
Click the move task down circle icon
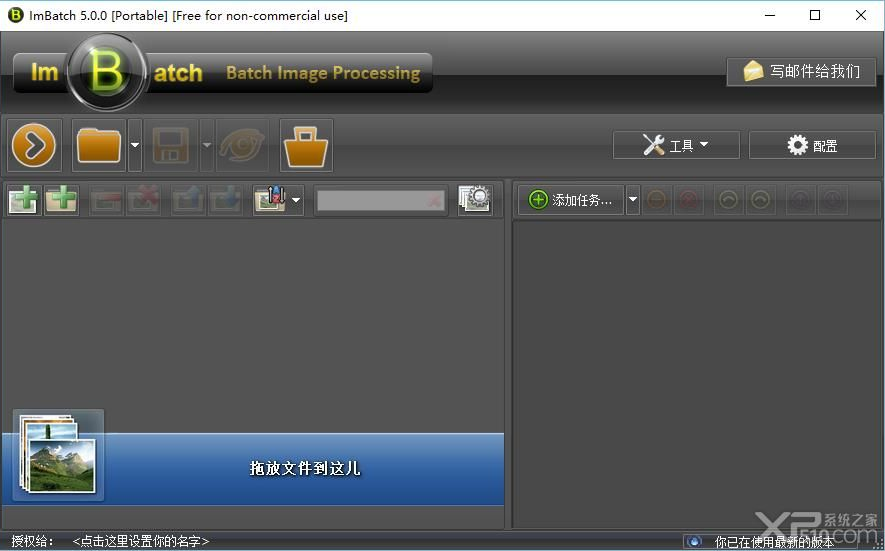[833, 200]
